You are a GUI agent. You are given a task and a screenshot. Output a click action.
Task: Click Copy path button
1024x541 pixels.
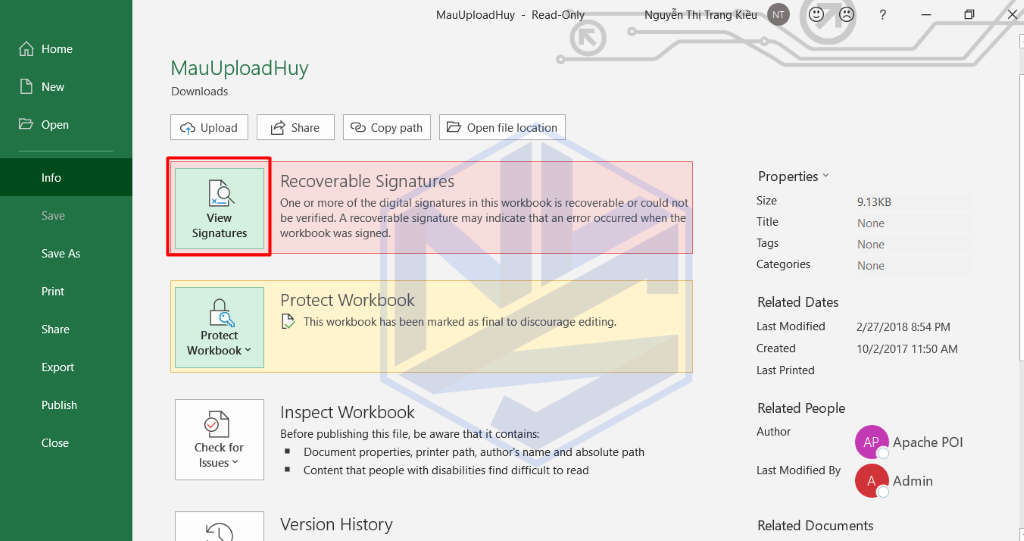387,127
